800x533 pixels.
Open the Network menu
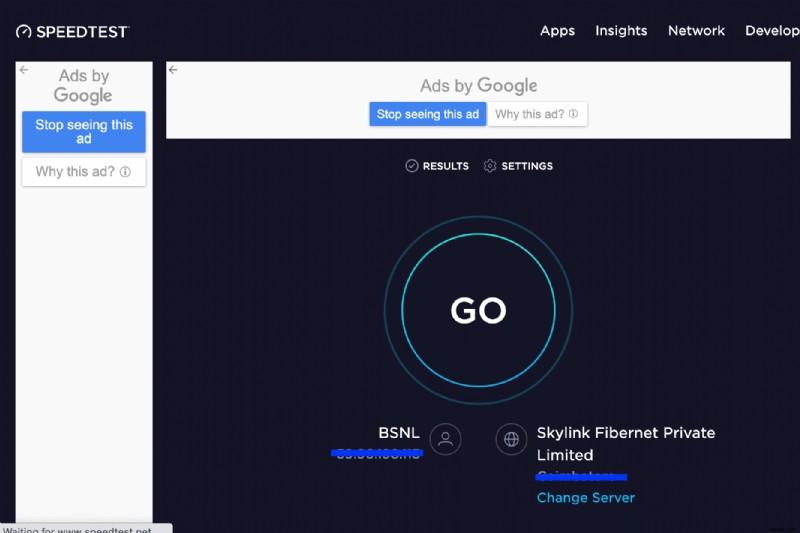[696, 31]
